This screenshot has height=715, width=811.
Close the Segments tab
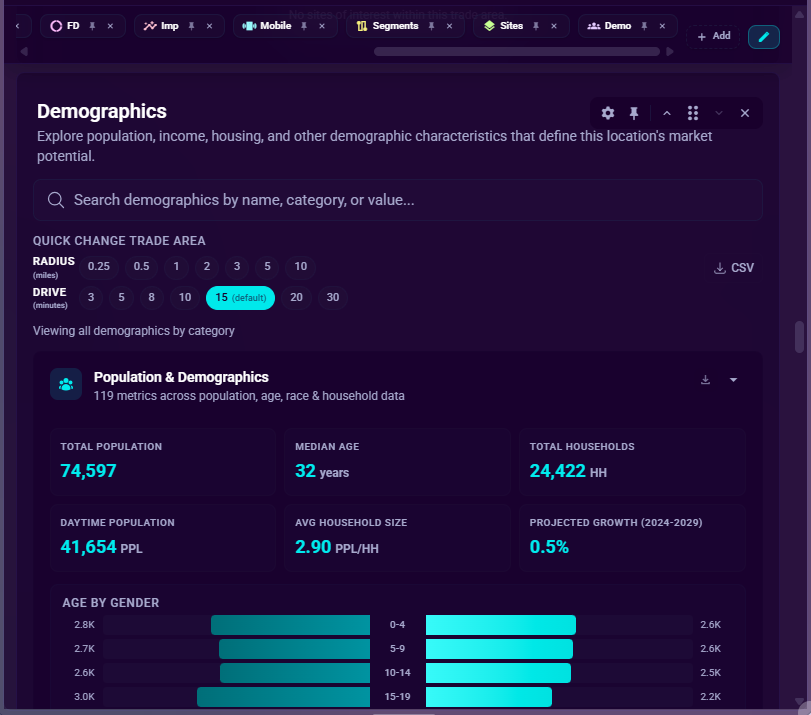click(x=449, y=26)
